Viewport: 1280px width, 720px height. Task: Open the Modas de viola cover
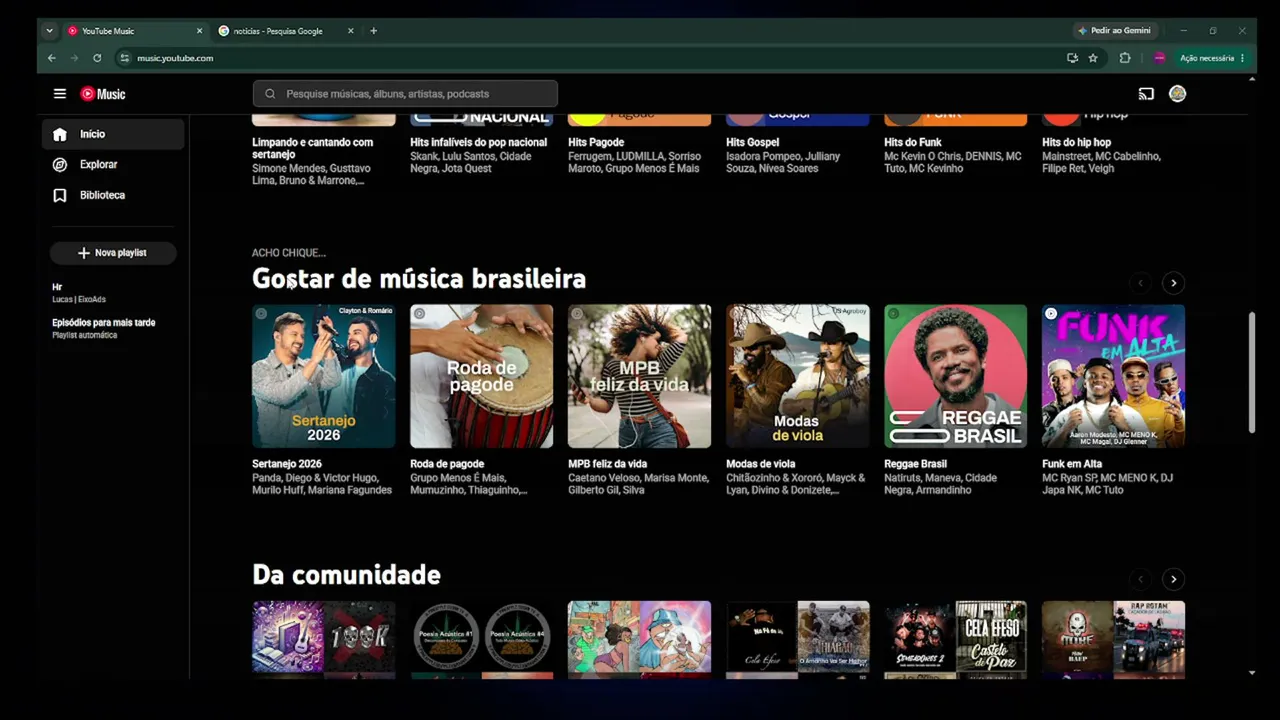(x=798, y=376)
